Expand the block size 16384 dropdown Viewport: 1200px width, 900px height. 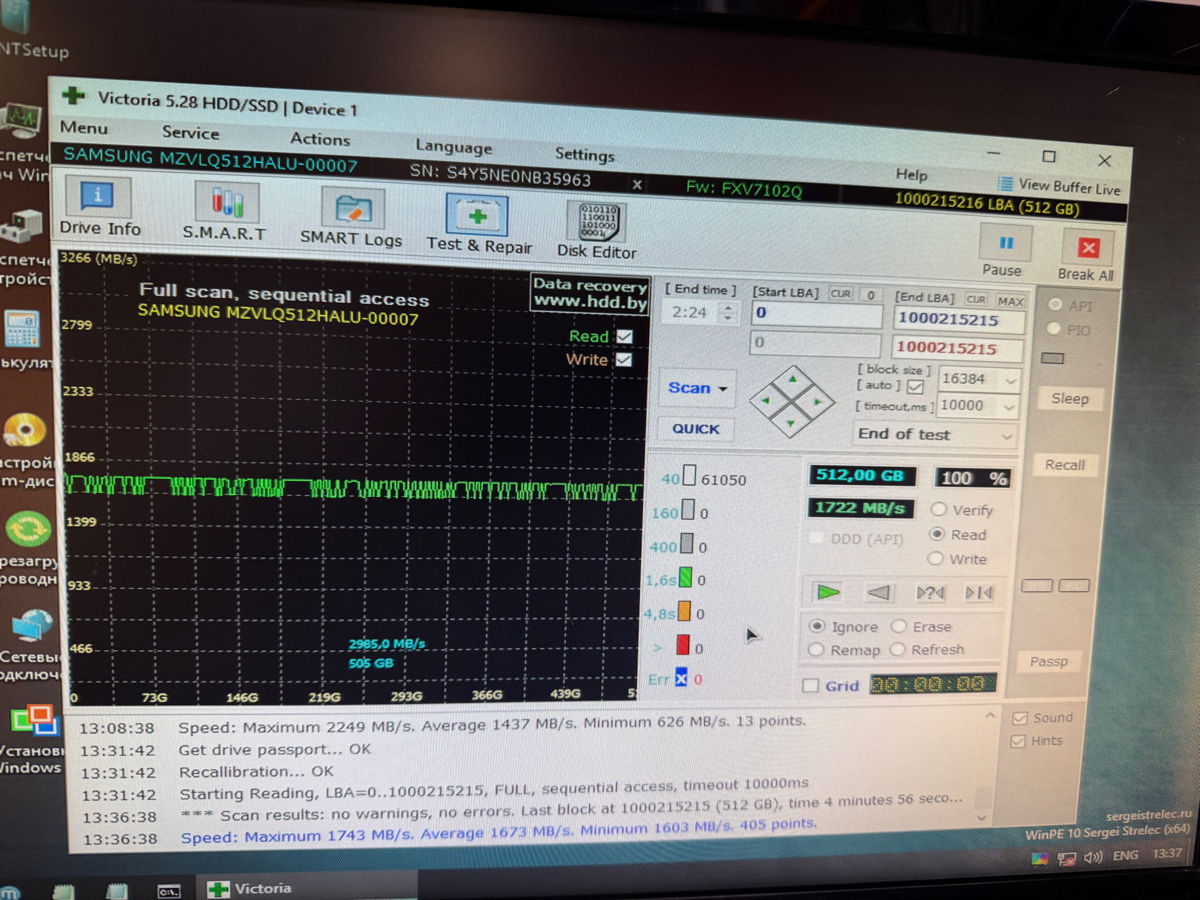coord(1010,381)
